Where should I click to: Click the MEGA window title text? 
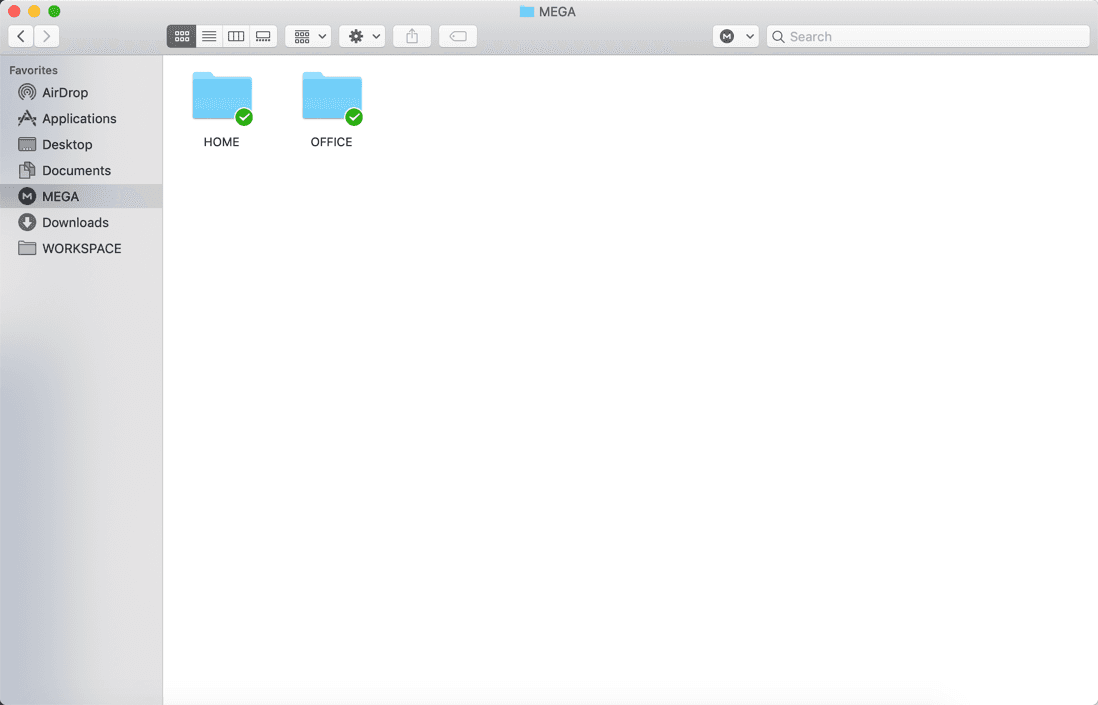pos(557,11)
